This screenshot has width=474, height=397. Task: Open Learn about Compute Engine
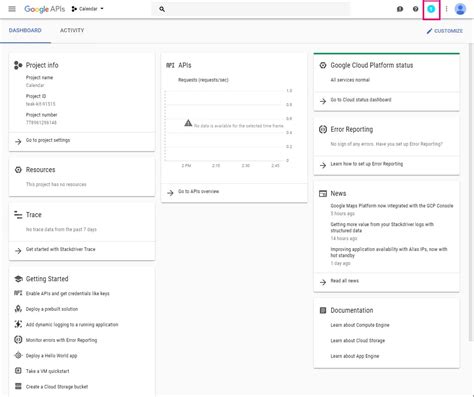coord(360,325)
